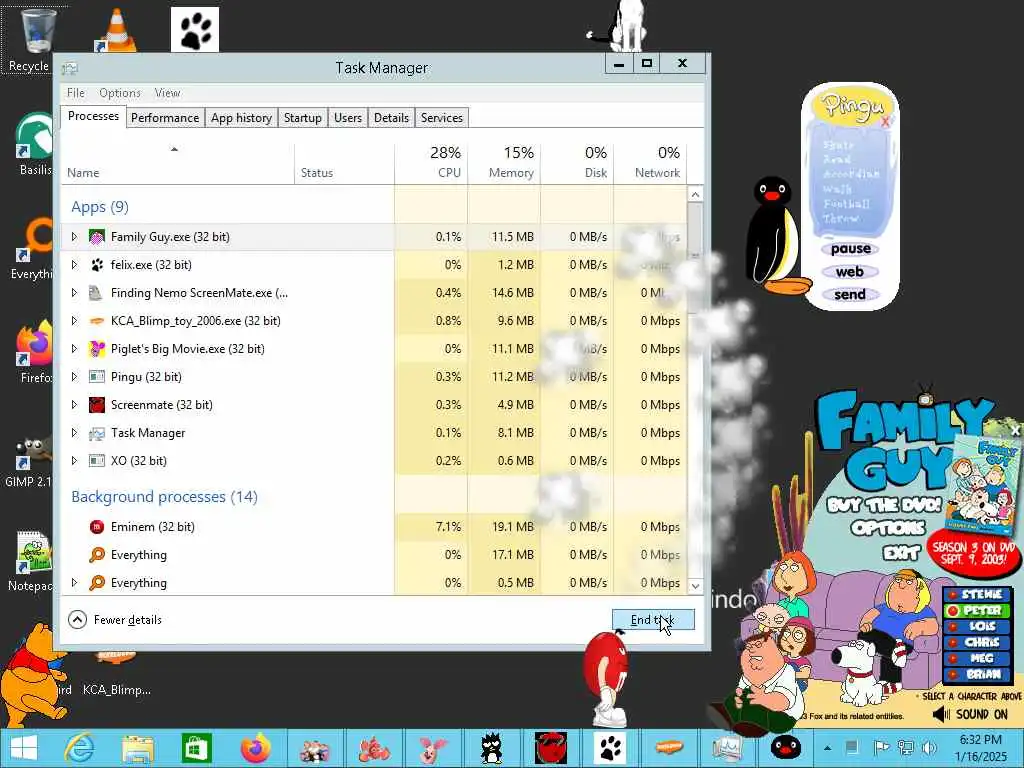Switch to the Users tab
1024x768 pixels.
click(x=347, y=118)
